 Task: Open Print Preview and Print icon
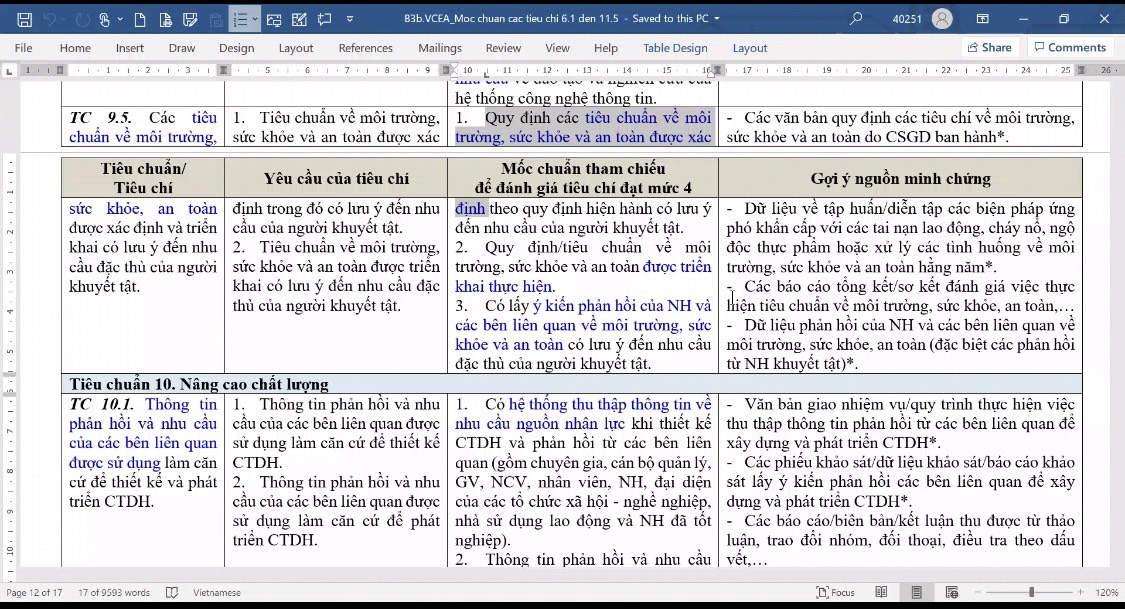(x=165, y=19)
